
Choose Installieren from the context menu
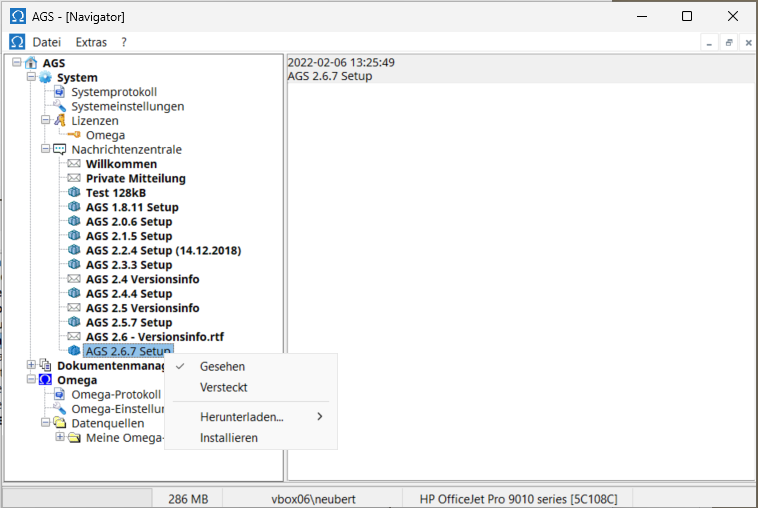click(228, 438)
